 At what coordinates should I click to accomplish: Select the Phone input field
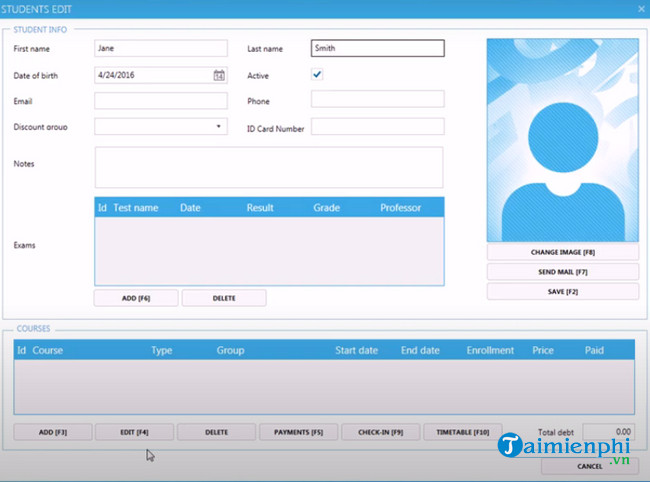(x=377, y=99)
